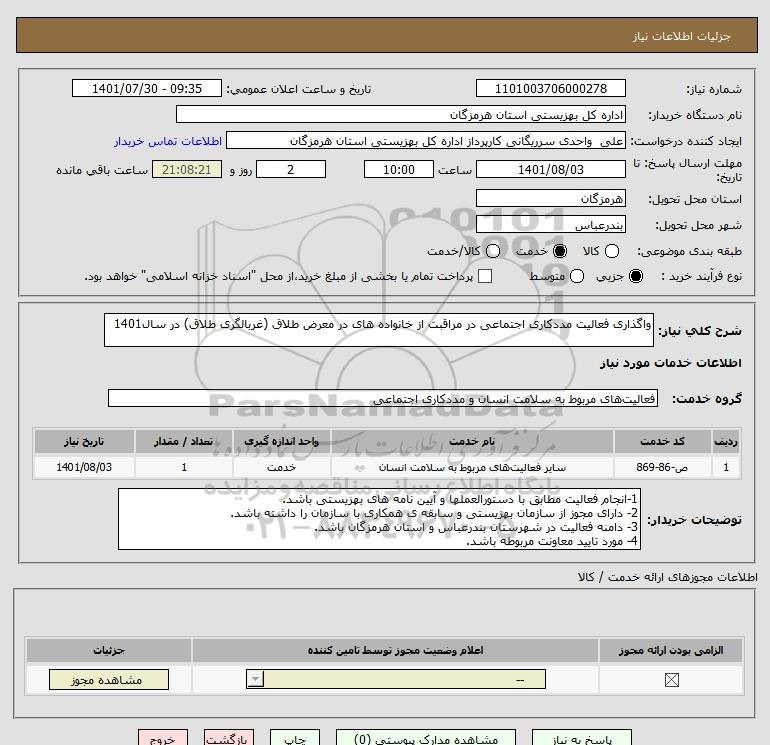
Task: Click the table date cell 1401/08/03
Action: [84, 467]
